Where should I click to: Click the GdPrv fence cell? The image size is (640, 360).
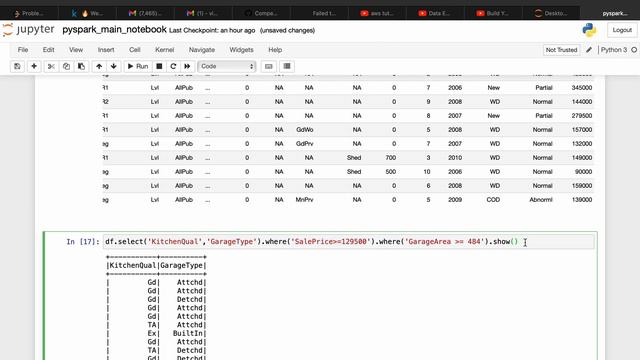(x=305, y=144)
